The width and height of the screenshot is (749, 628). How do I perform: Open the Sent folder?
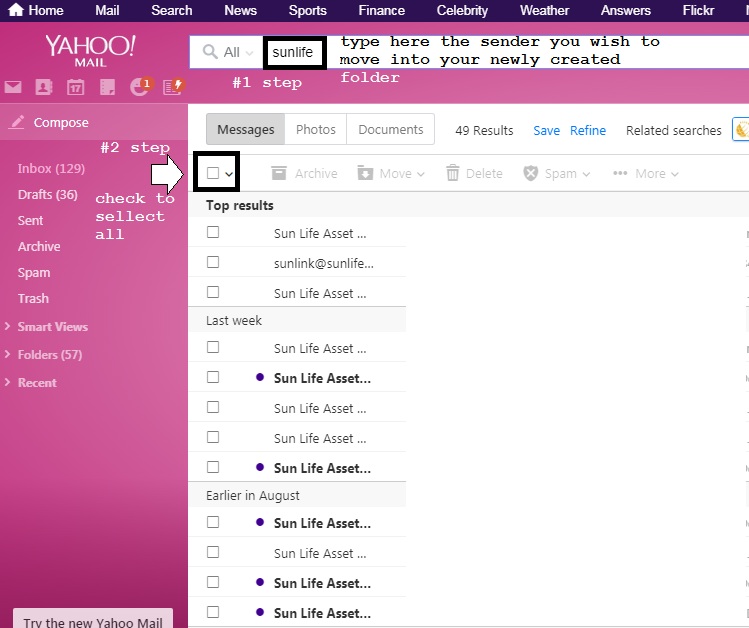point(30,221)
